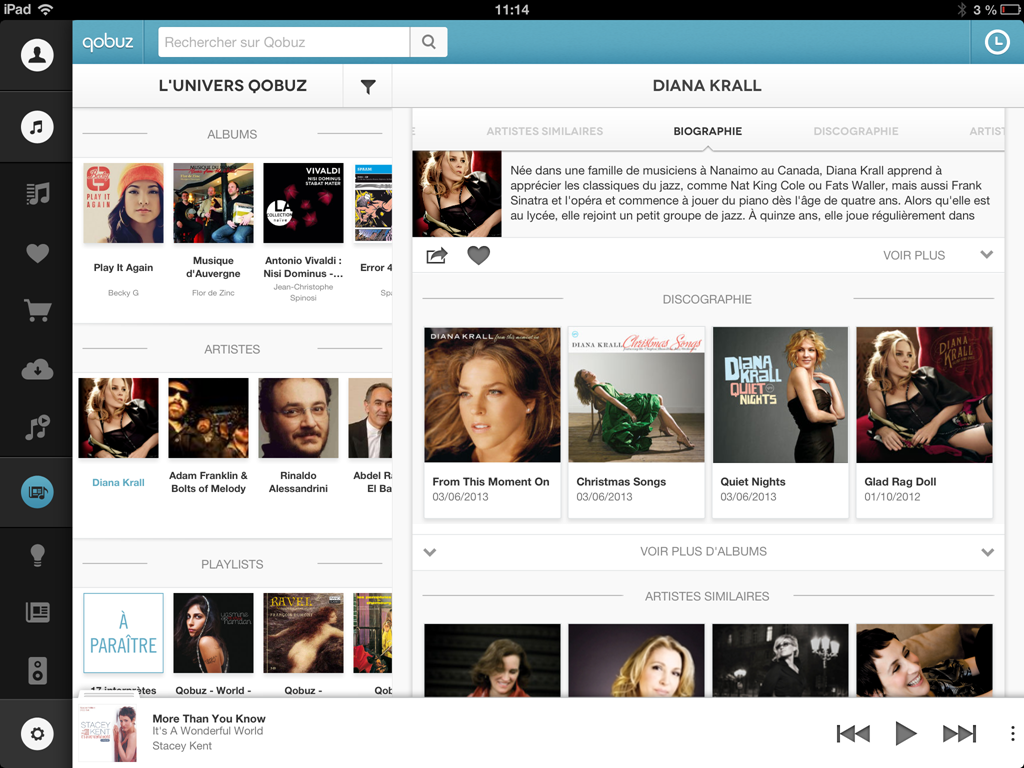1024x768 pixels.
Task: Open the music note sidebar icon
Action: pyautogui.click(x=37, y=127)
